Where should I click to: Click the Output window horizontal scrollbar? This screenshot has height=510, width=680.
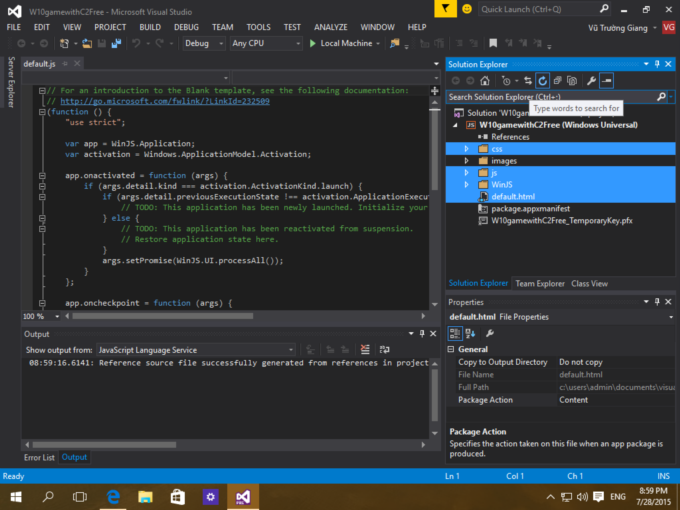(225, 445)
